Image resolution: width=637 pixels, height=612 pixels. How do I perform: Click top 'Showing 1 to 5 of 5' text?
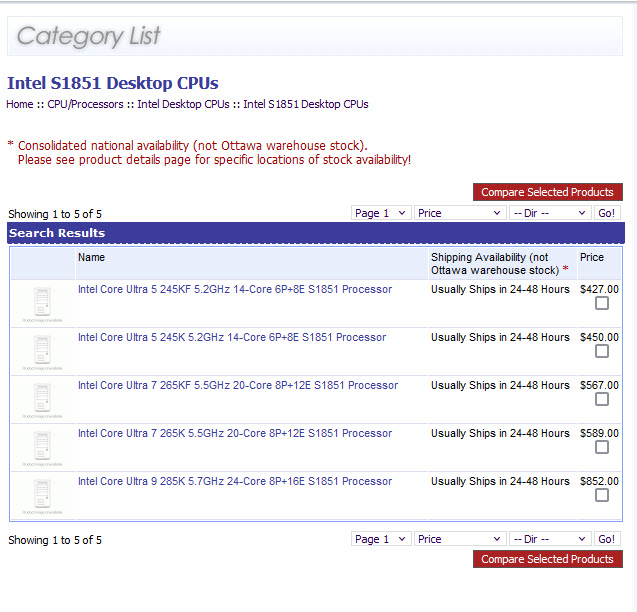pos(55,214)
